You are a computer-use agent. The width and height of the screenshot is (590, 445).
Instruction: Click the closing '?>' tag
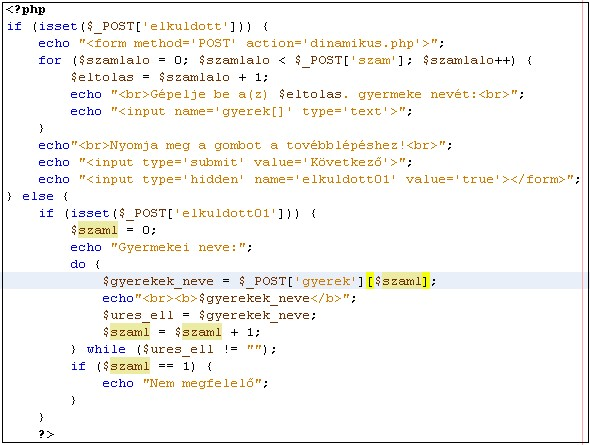[46, 434]
